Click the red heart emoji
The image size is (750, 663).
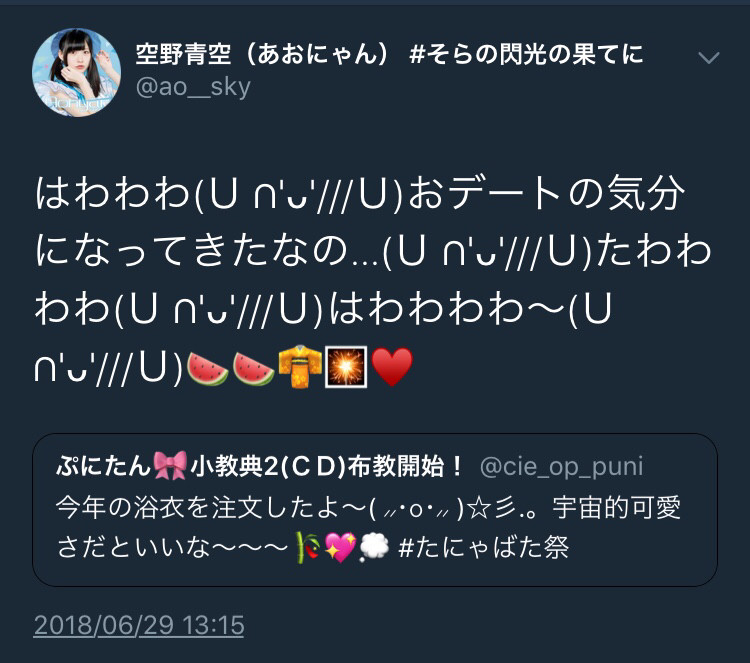392,367
